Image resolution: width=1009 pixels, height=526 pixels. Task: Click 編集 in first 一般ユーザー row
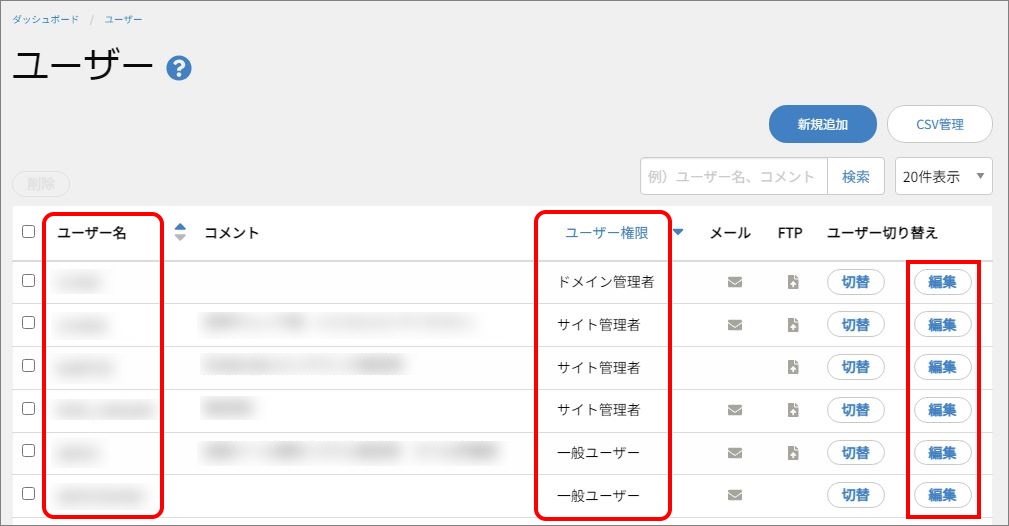(942, 453)
